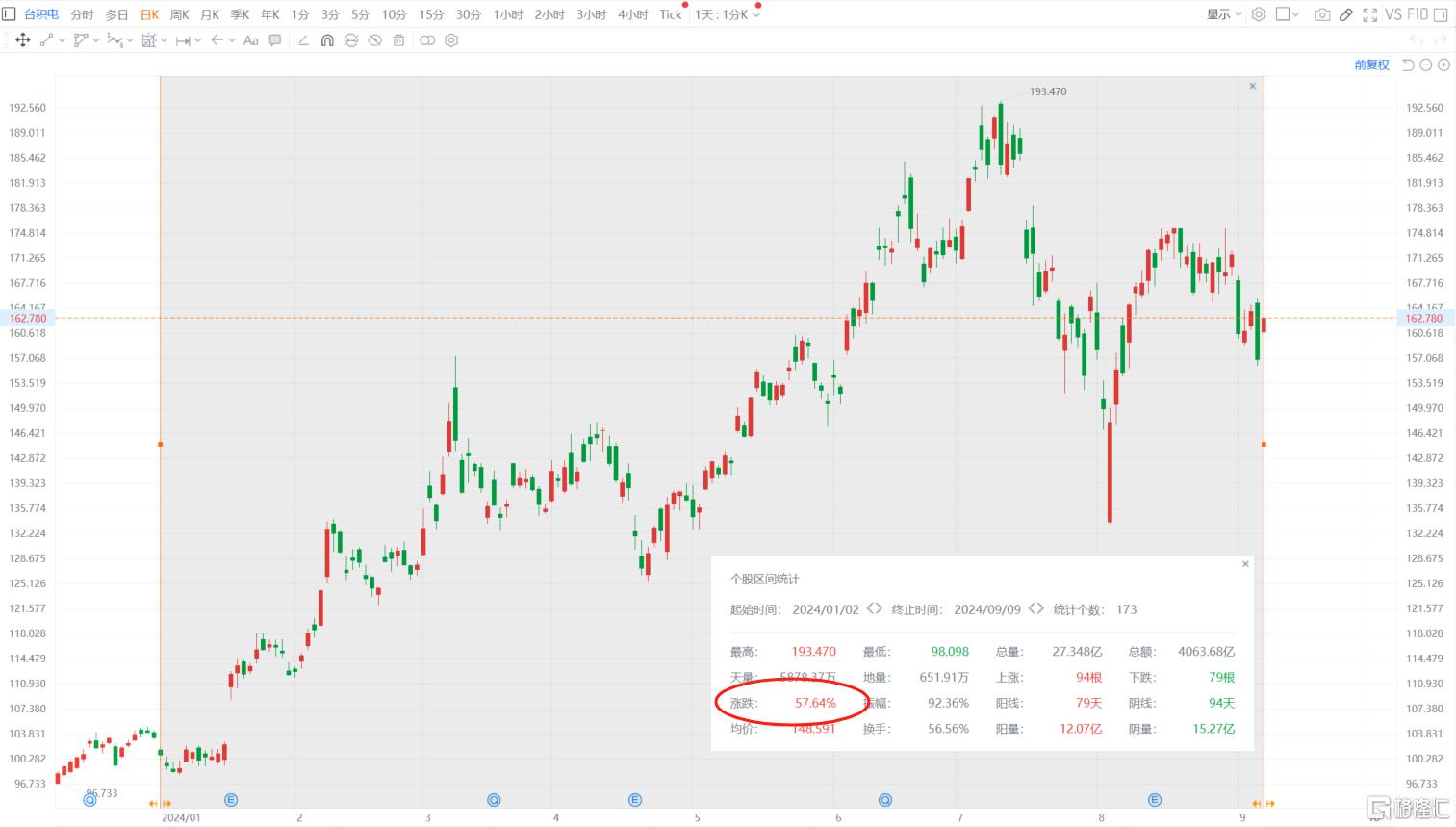The width and height of the screenshot is (1456, 827).
Task: Select the 1小时 period tab
Action: [508, 14]
